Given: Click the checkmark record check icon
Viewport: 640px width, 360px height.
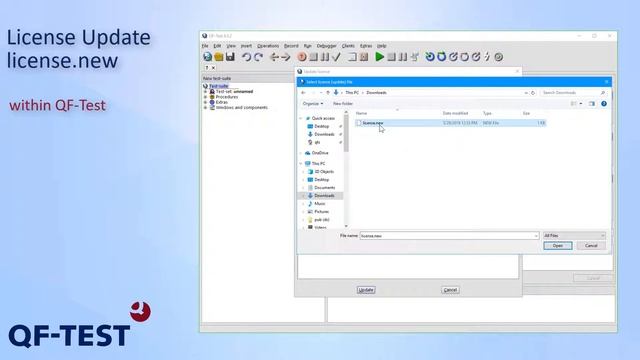Looking at the screenshot, I should tap(336, 57).
